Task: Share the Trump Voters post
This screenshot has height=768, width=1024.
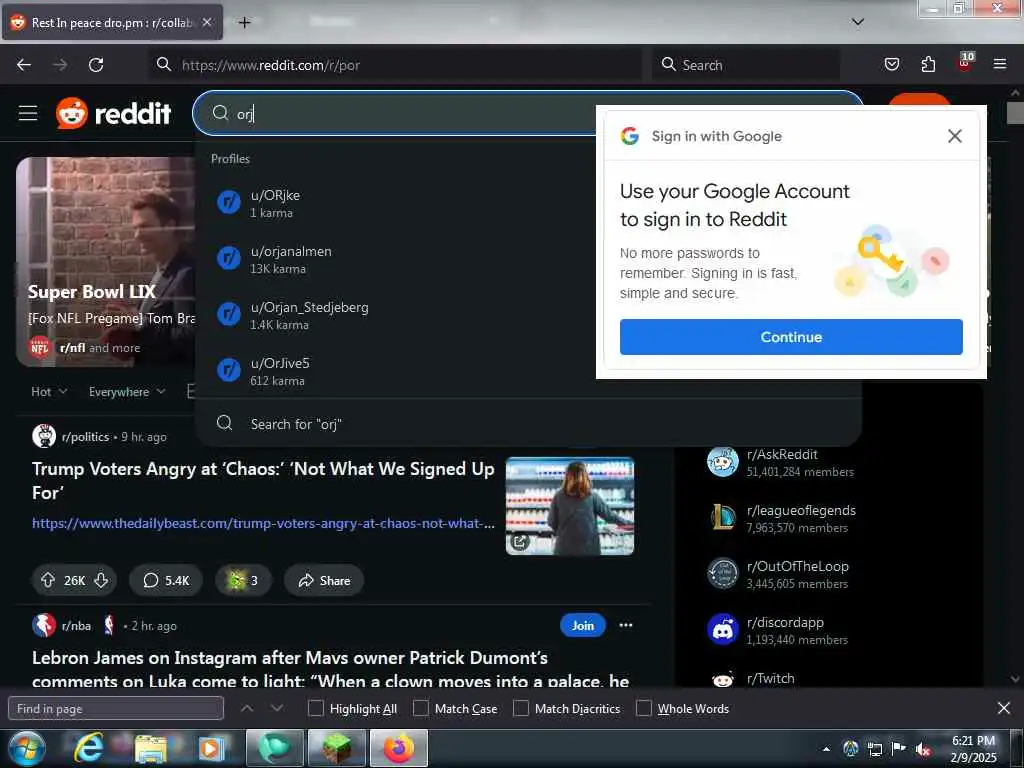Action: coord(324,580)
